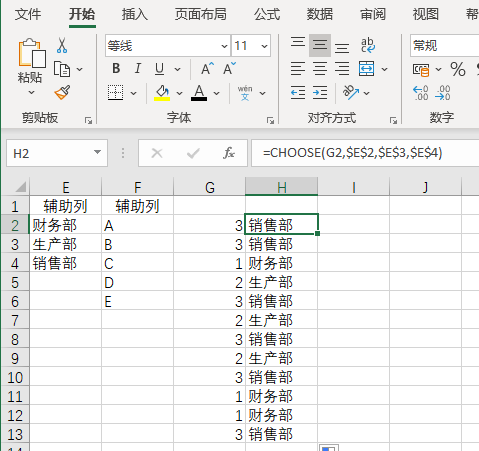The image size is (479, 451).
Task: Click accounting number format icon
Action: click(421, 69)
